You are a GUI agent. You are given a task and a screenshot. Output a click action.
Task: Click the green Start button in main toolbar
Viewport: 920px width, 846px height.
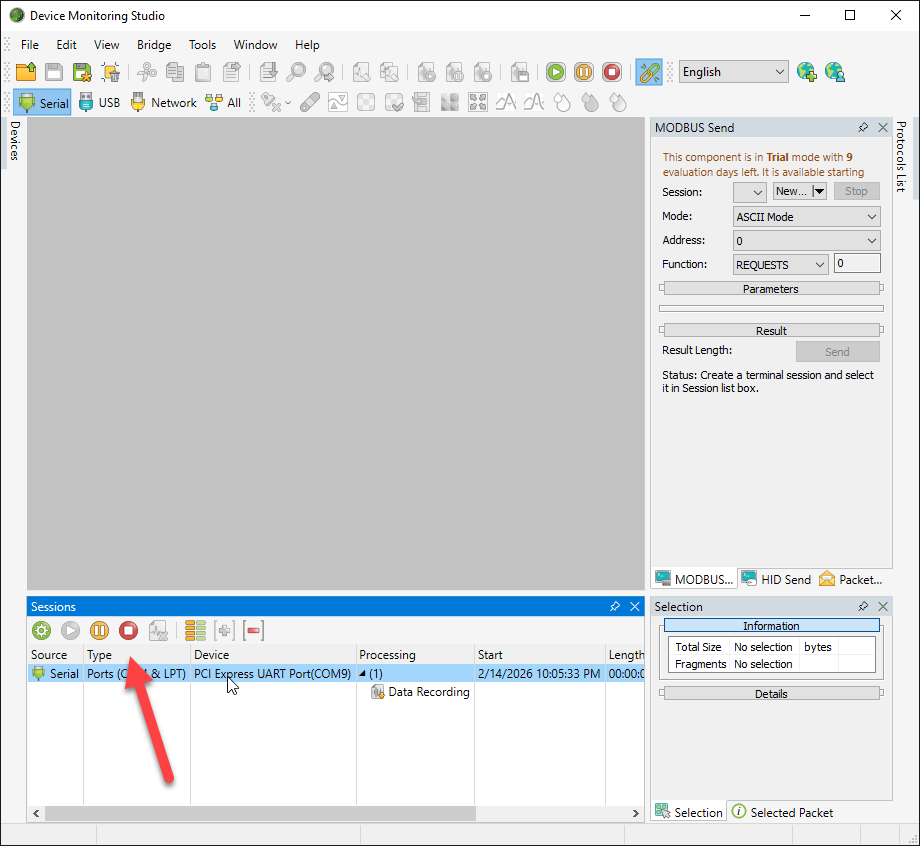tap(555, 72)
